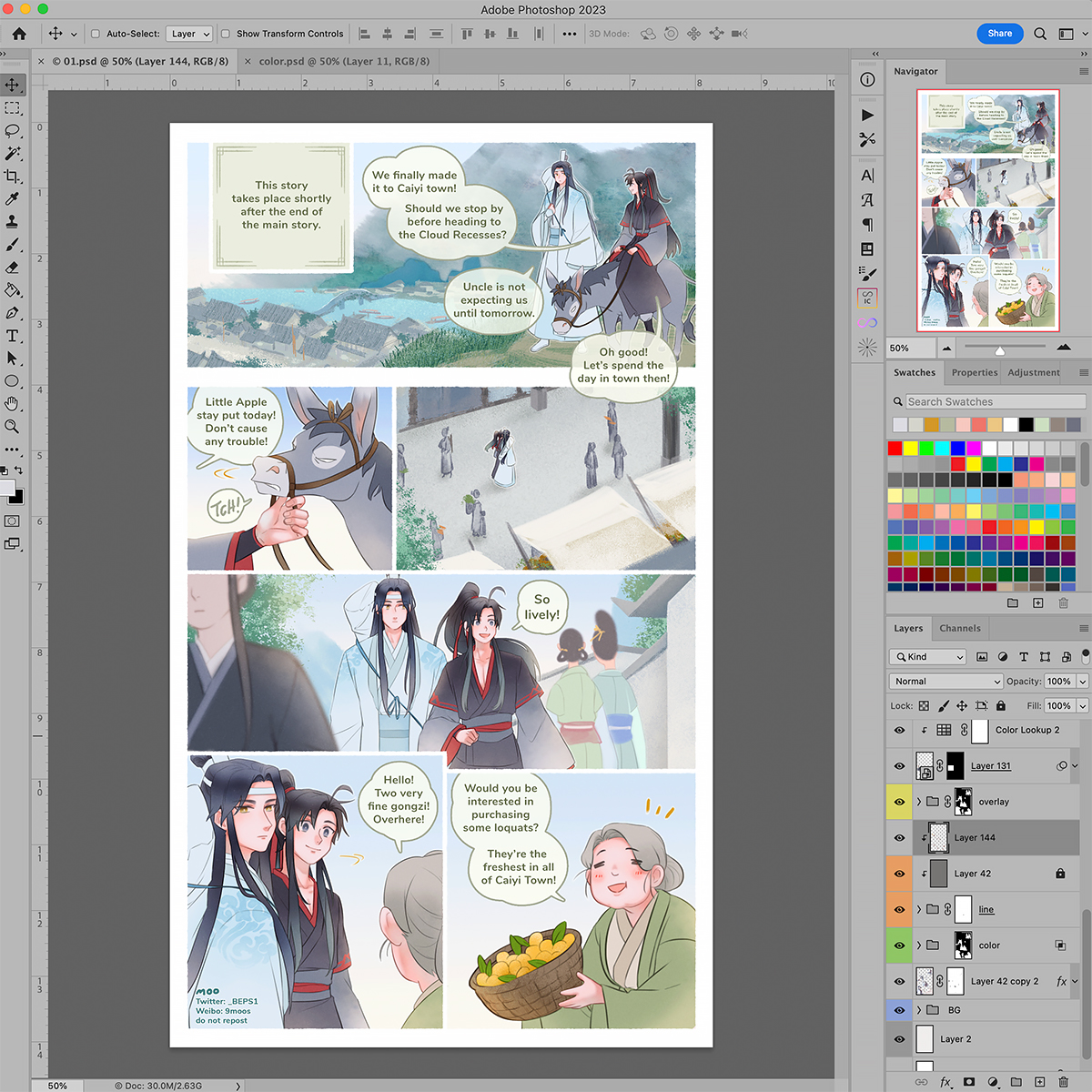Create a new swatch in Swatches panel

(1037, 602)
